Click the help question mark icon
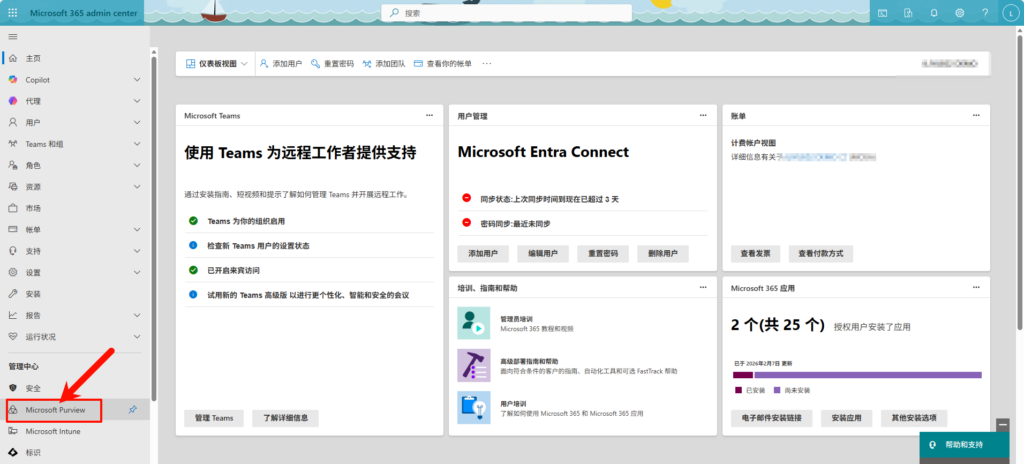1024x464 pixels. pyautogui.click(x=985, y=13)
